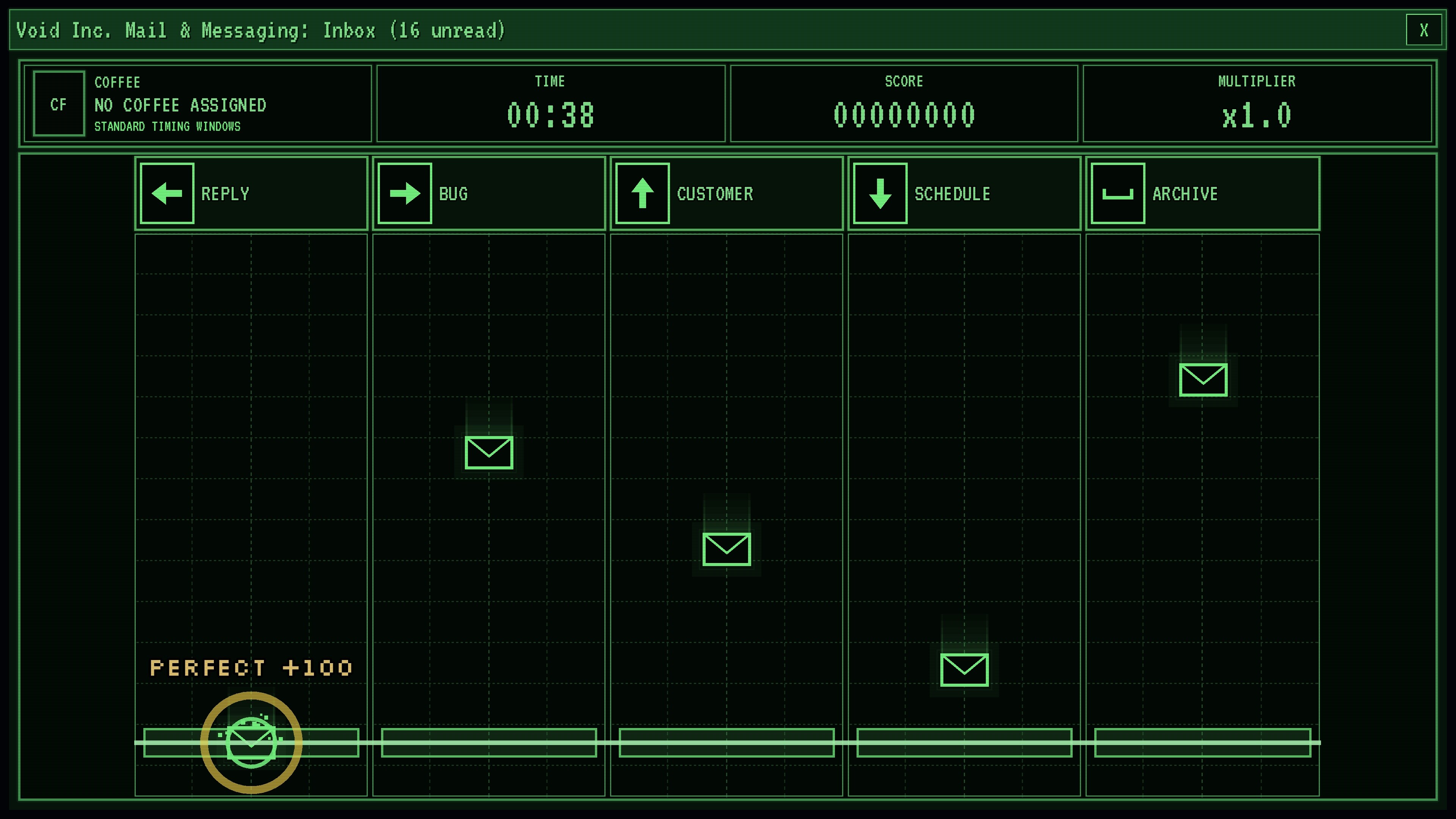The image size is (1456, 819).
Task: Click the STANDARD TIMING WINDOWS text
Action: (167, 127)
